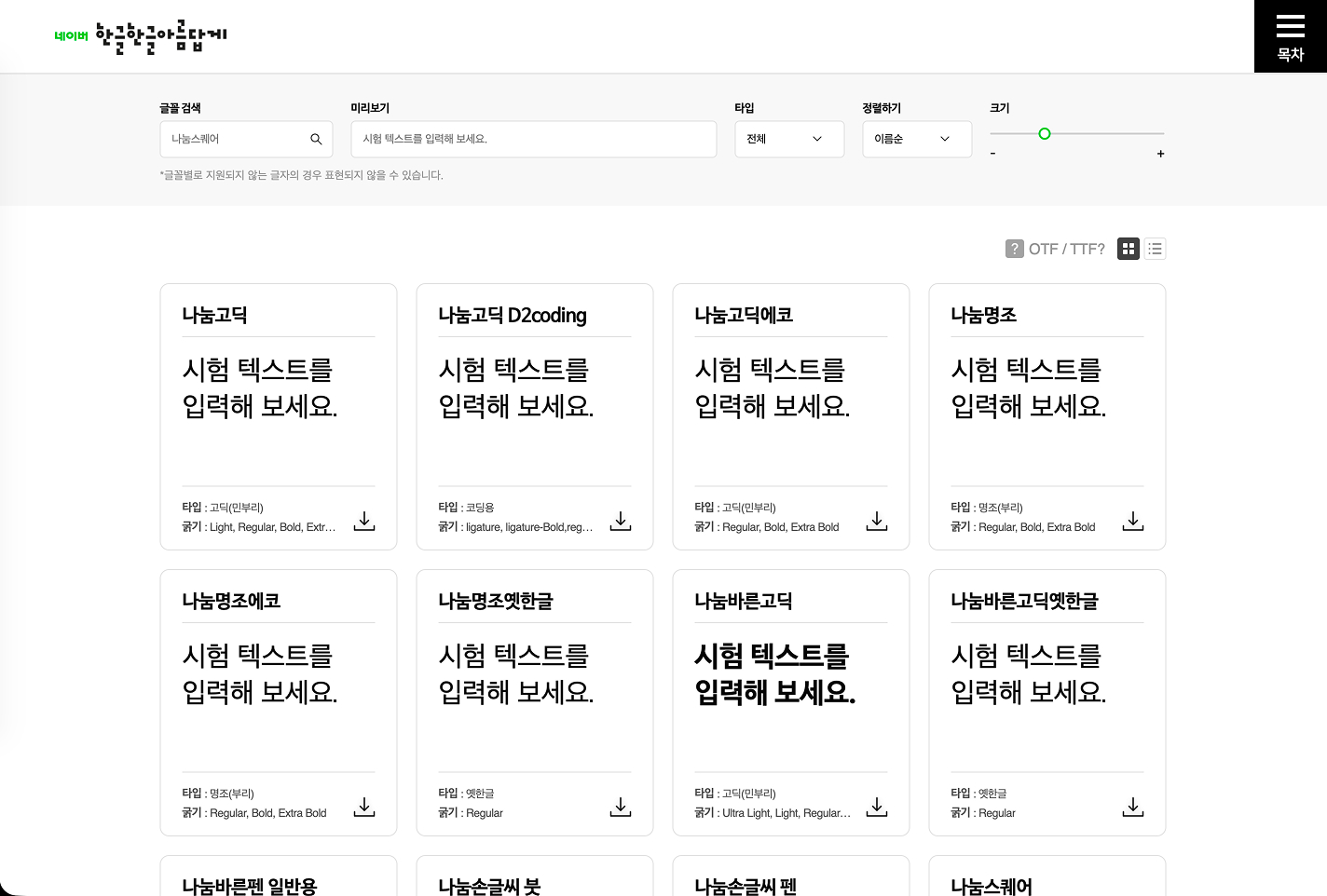Click the minus sign to decrease size
Image resolution: width=1327 pixels, height=896 pixels.
click(x=993, y=154)
